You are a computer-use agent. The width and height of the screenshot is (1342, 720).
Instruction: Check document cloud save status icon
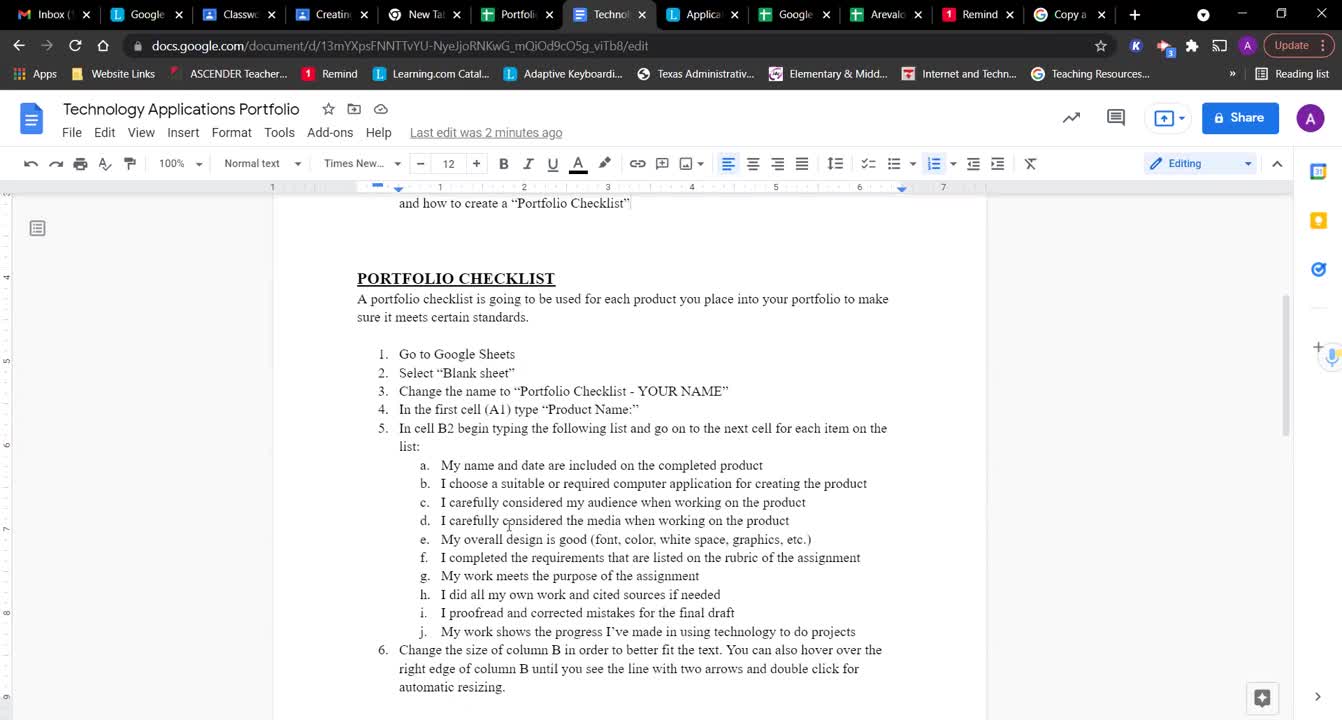381,109
